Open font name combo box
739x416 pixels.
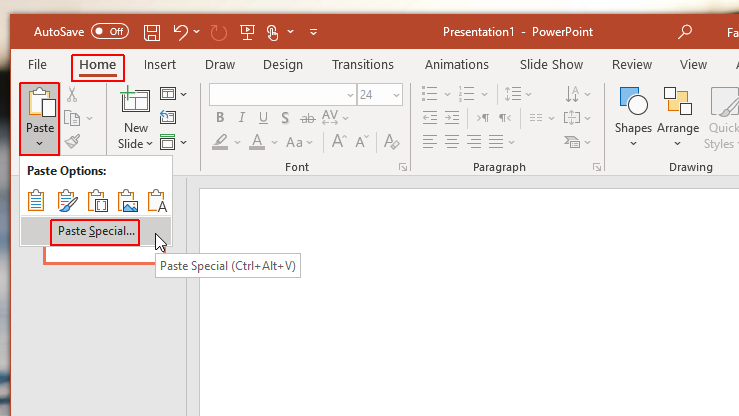pyautogui.click(x=282, y=95)
